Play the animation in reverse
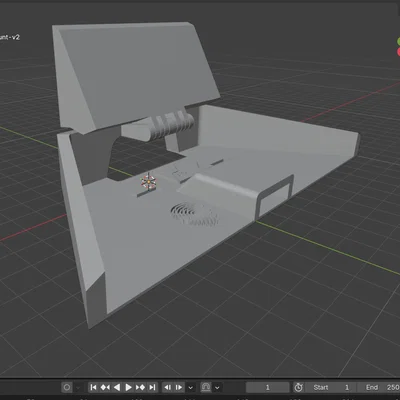400x400 pixels. pos(117,387)
